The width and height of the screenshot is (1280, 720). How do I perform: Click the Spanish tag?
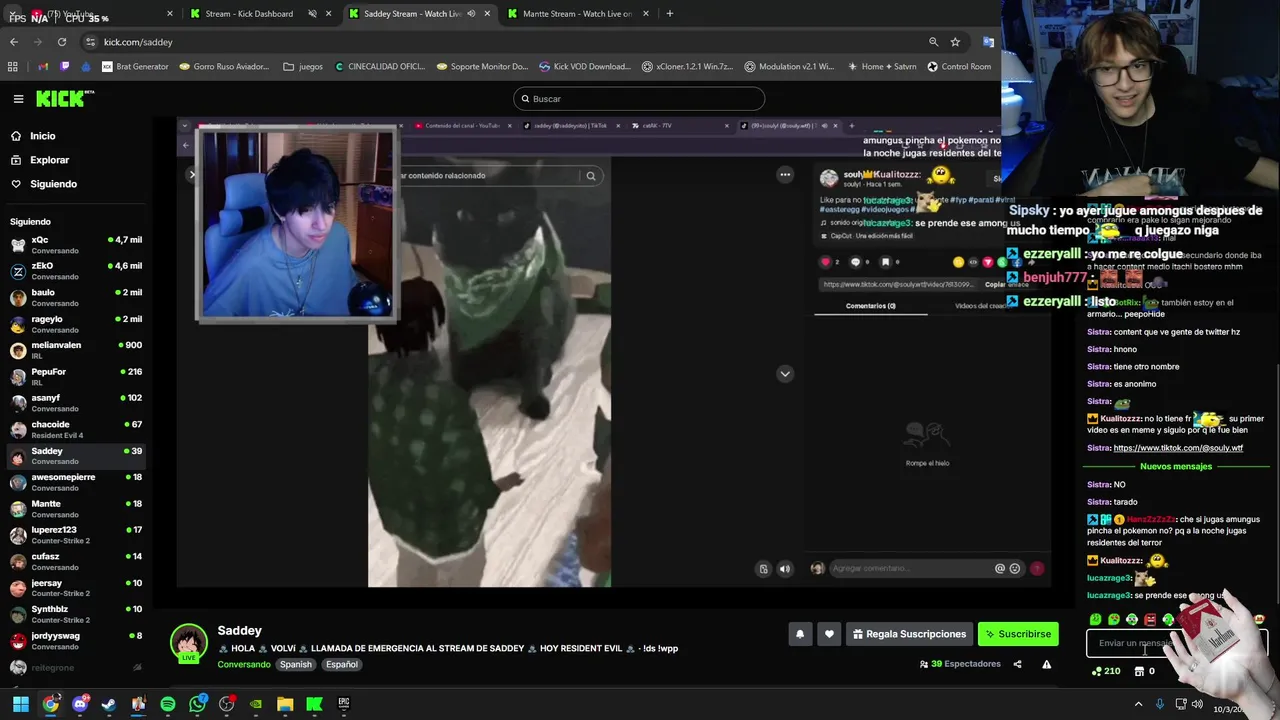pos(295,664)
